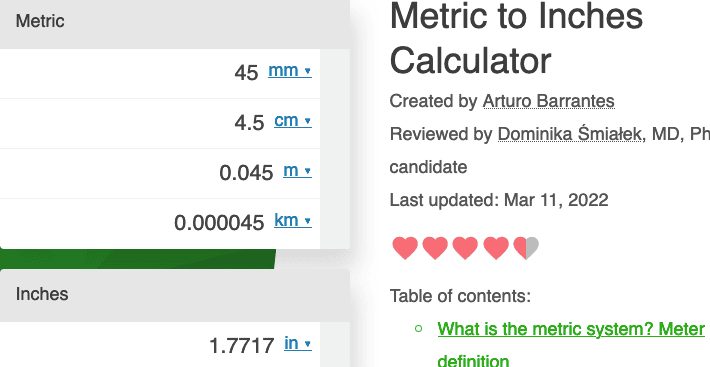
Task: Open the km unit dropdown
Action: 293,220
